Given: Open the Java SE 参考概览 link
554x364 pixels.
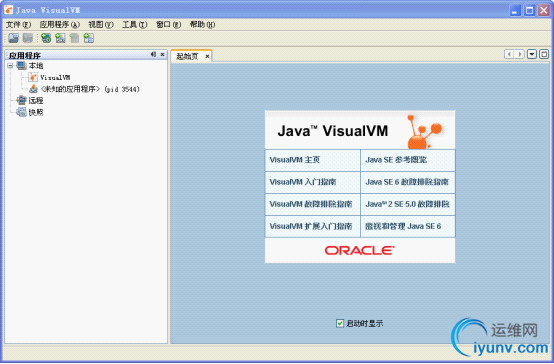Looking at the screenshot, I should [x=396, y=160].
